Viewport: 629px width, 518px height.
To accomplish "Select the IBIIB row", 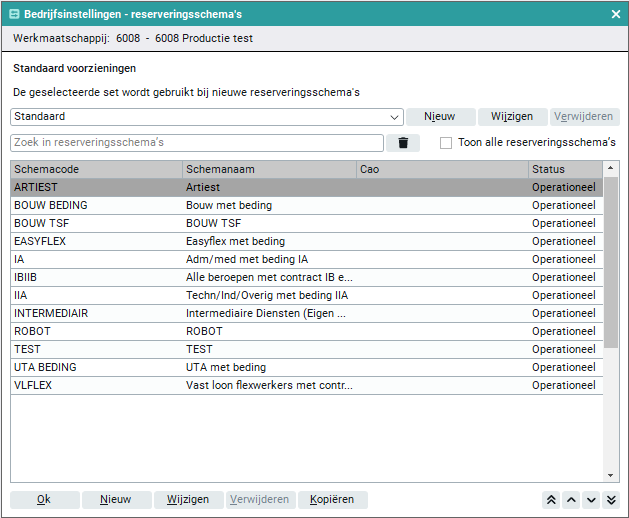I will click(x=306, y=278).
